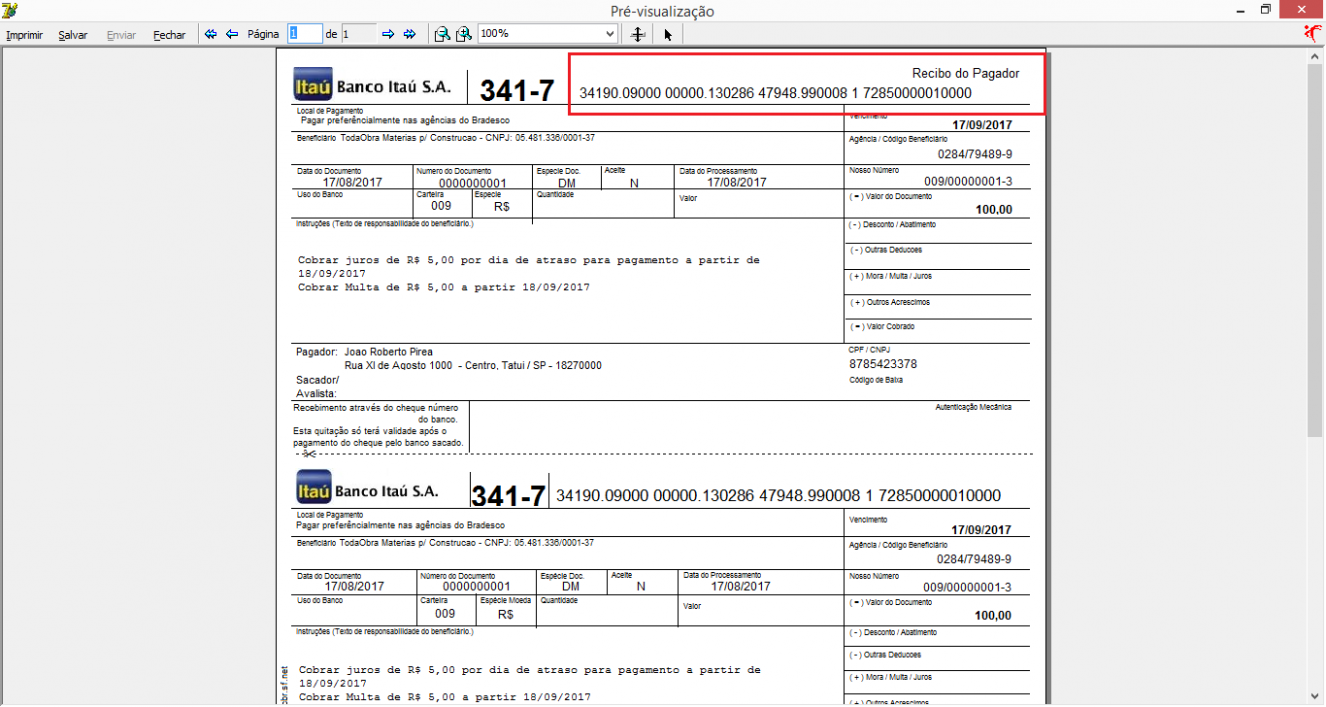Zoom out with magnifier minus icon
1326x707 pixels.
442,34
